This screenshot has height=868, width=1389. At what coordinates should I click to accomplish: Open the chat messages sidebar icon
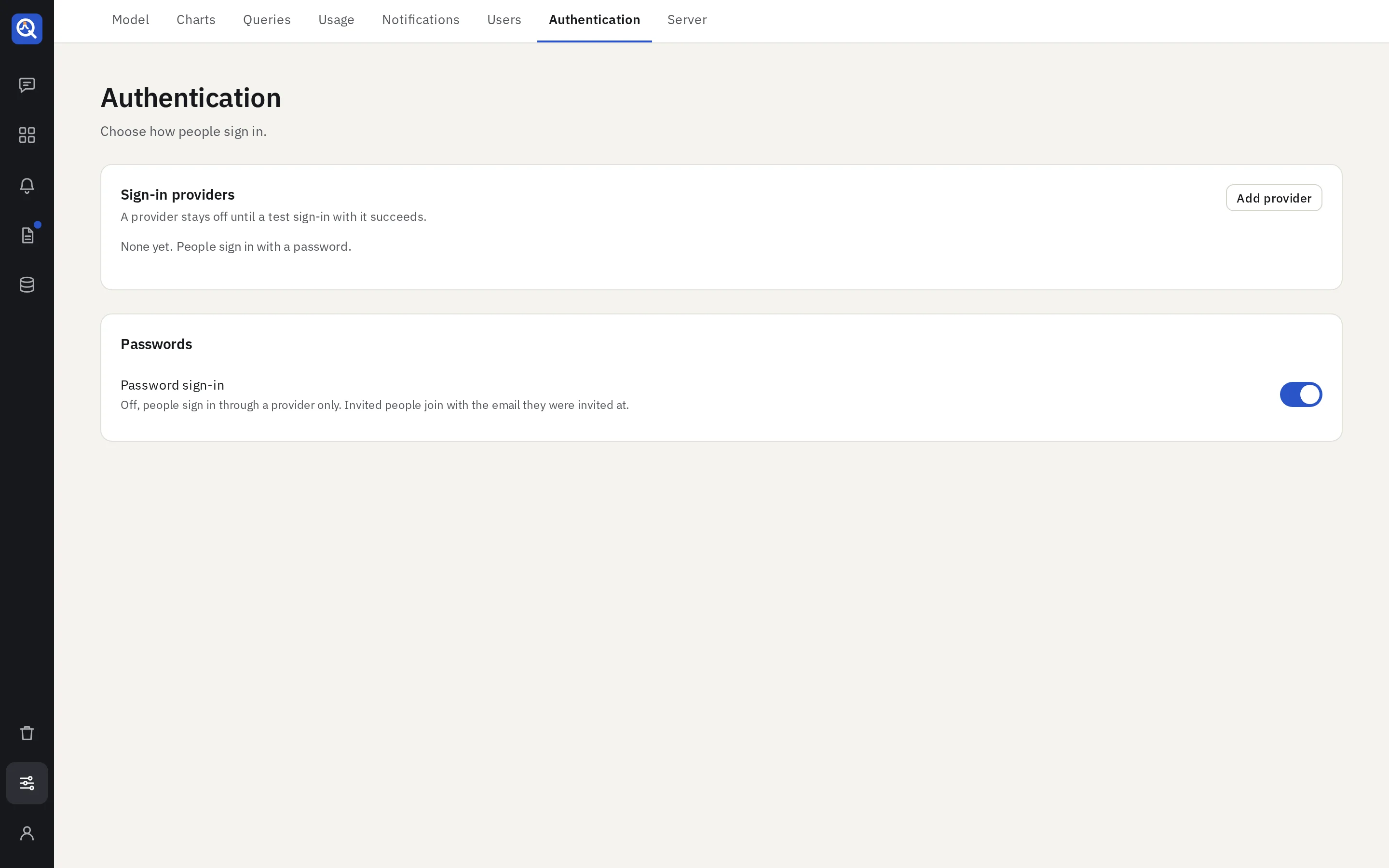coord(27,85)
